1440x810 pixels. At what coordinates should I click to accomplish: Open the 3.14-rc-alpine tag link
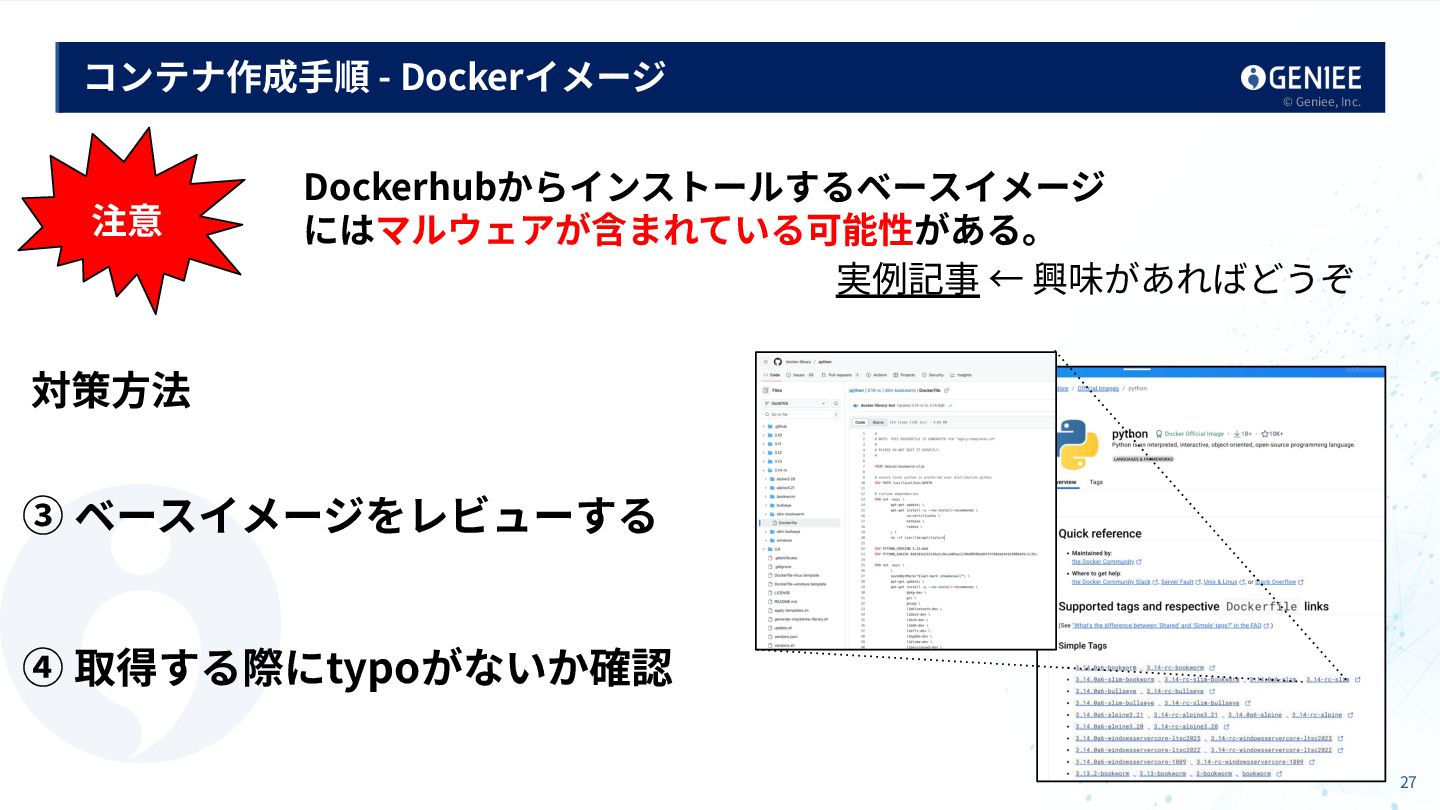[1317, 715]
